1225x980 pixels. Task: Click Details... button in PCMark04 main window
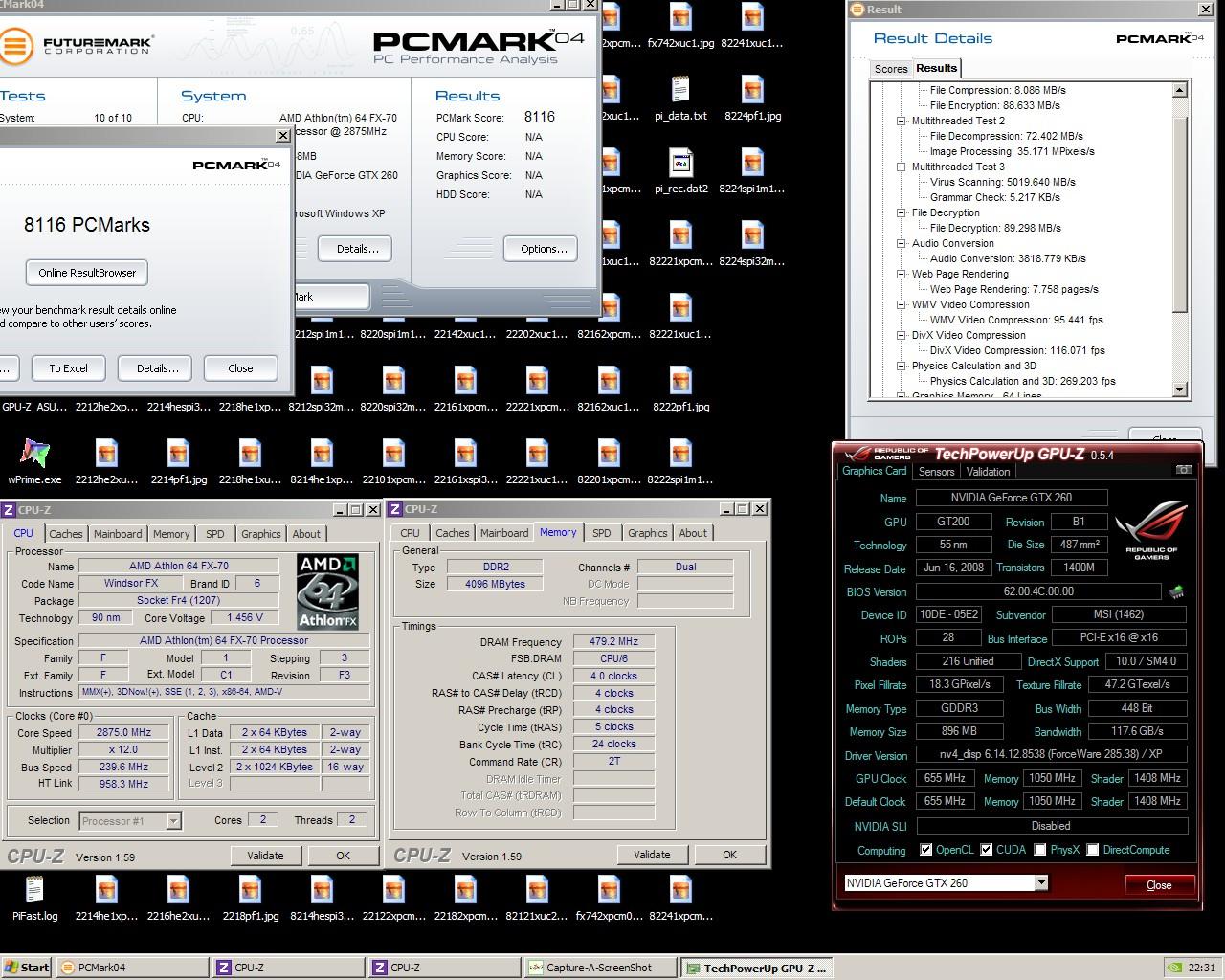click(354, 249)
